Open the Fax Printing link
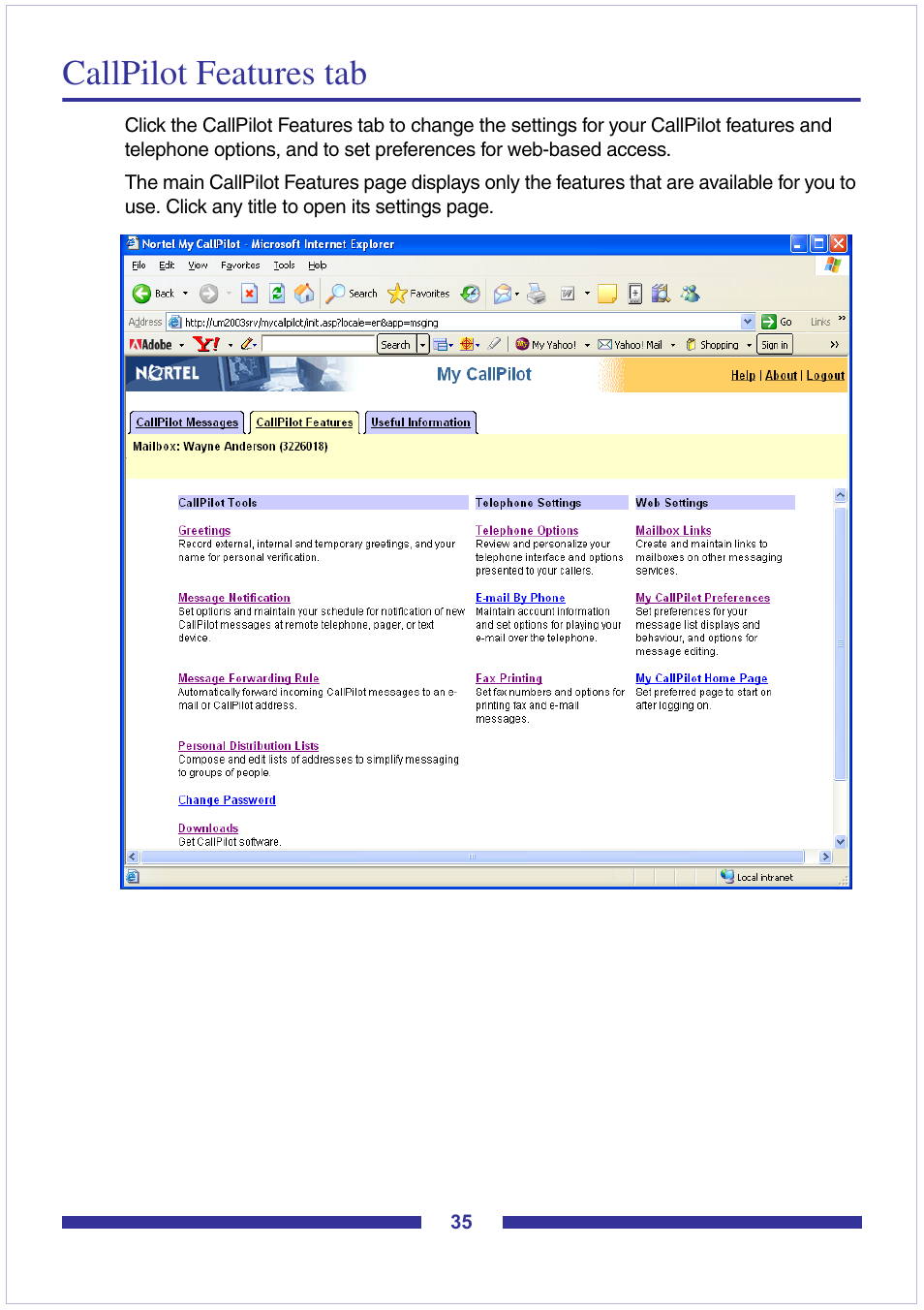The height and width of the screenshot is (1310, 924). click(x=508, y=679)
